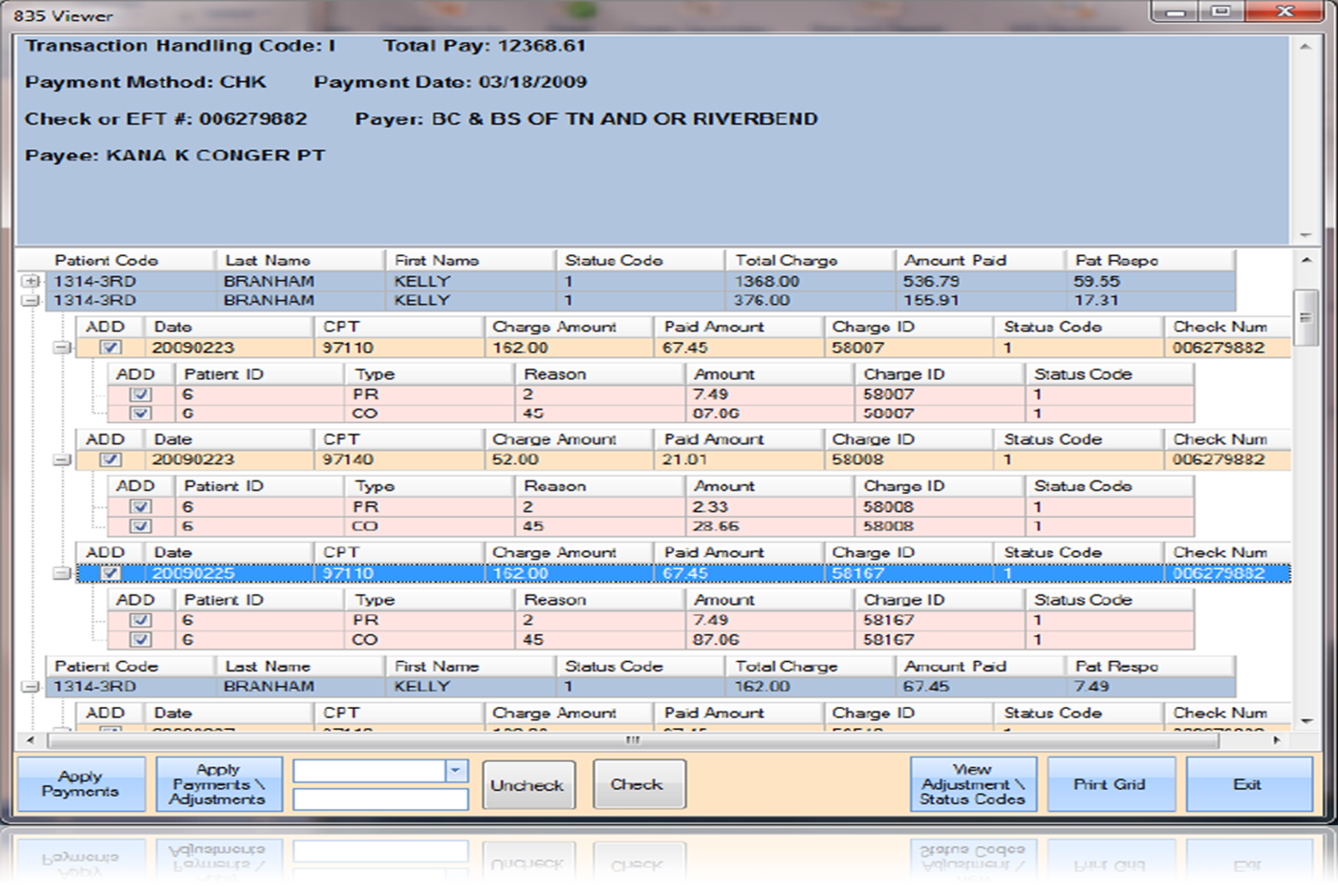Viewport: 1338px width, 896px height.
Task: Open the dropdown next to Apply Payments / Adjustments
Action: (x=456, y=771)
